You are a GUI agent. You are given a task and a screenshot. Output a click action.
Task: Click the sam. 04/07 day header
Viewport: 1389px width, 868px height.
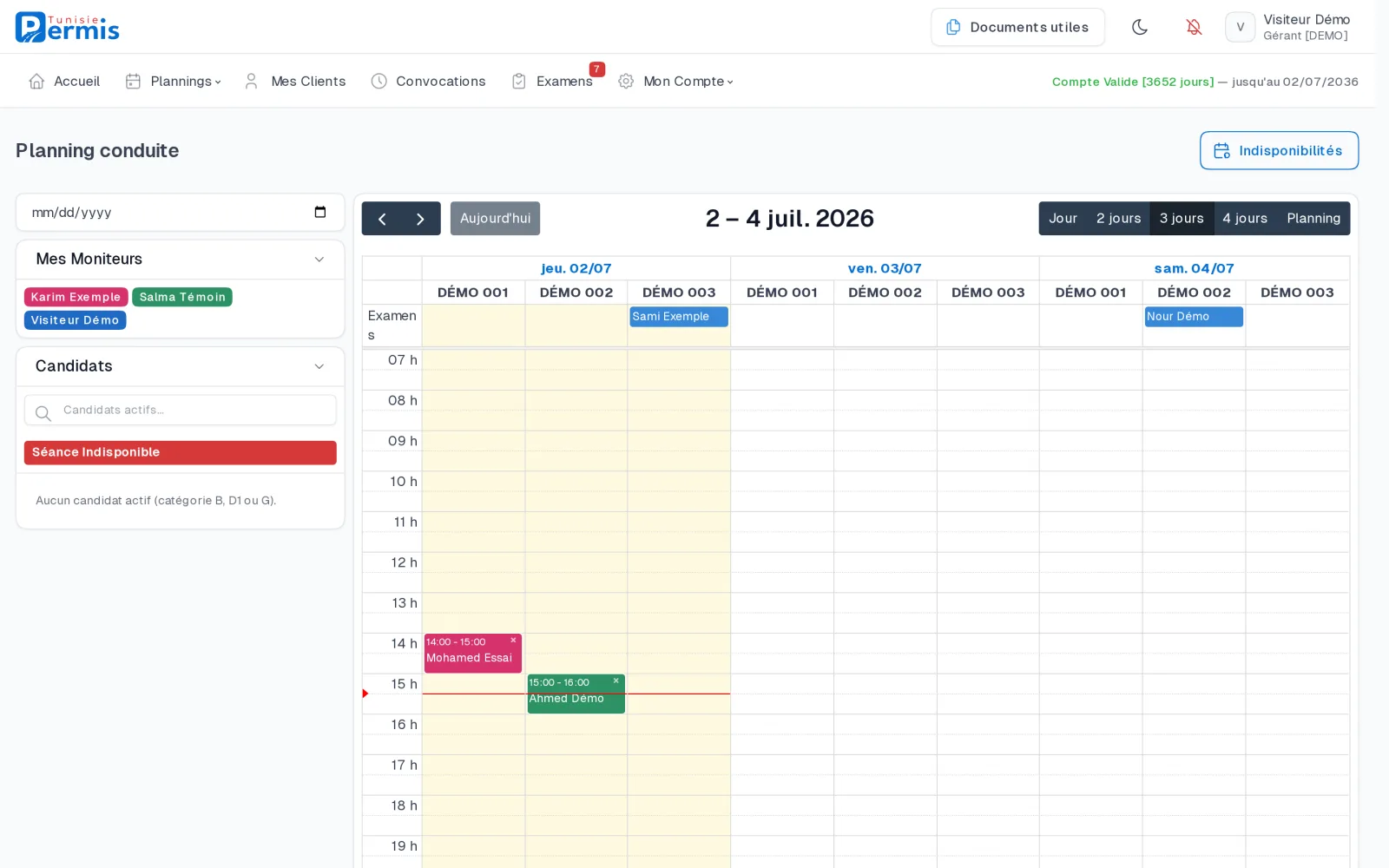tap(1194, 268)
